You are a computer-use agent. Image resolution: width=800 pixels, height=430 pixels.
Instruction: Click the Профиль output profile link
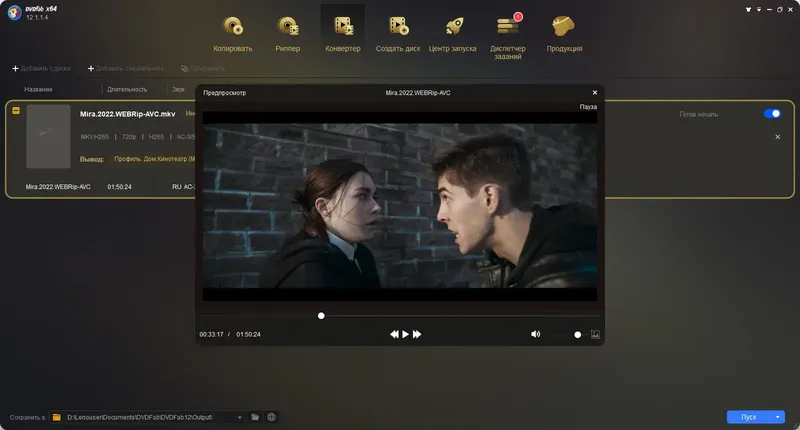click(155, 159)
